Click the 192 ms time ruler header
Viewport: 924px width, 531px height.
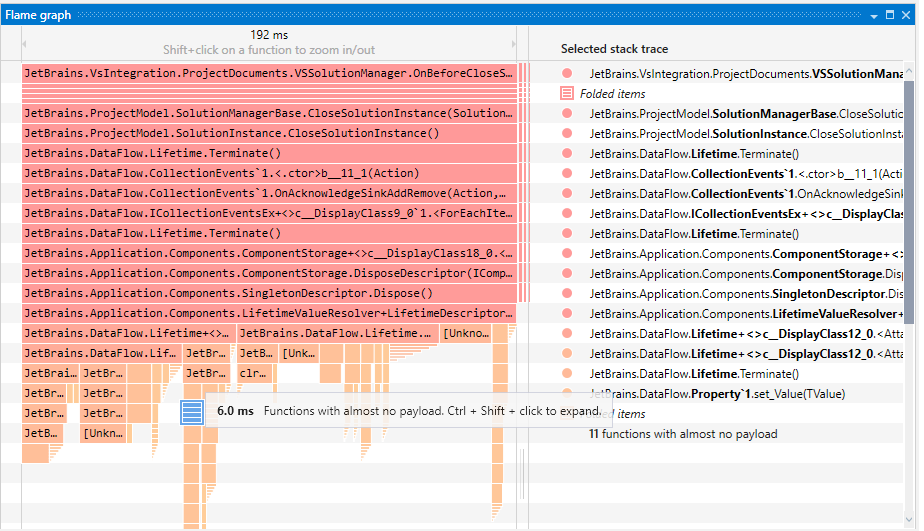click(269, 35)
